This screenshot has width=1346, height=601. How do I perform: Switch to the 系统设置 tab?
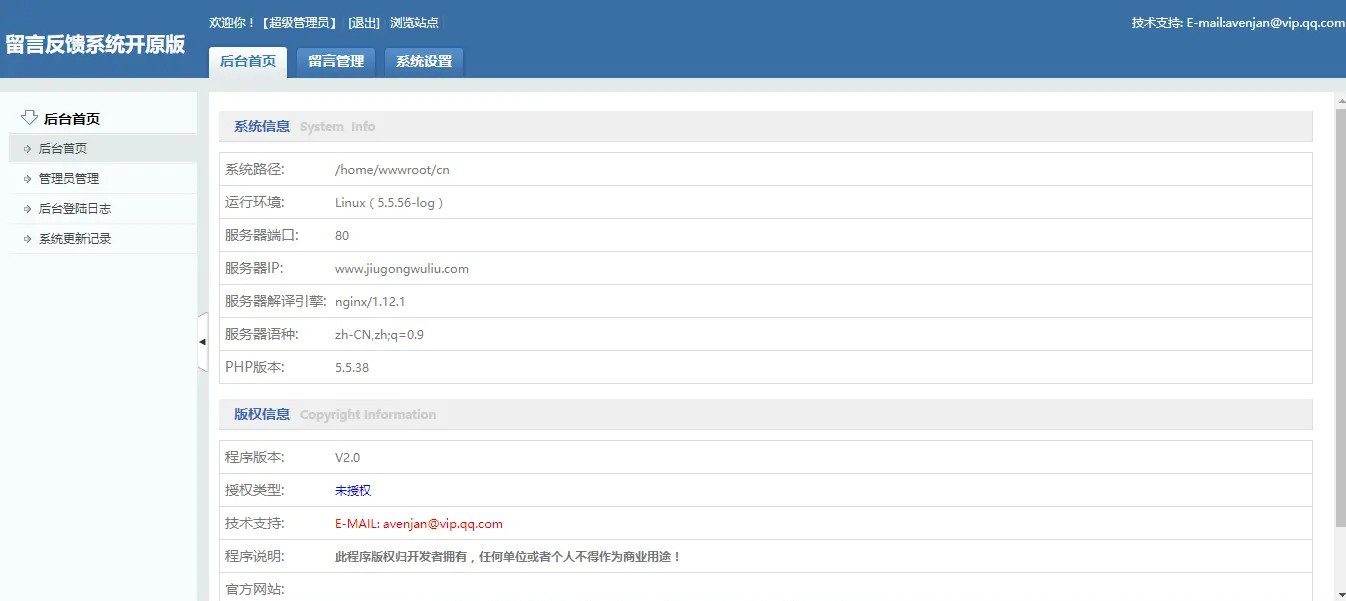coord(424,62)
